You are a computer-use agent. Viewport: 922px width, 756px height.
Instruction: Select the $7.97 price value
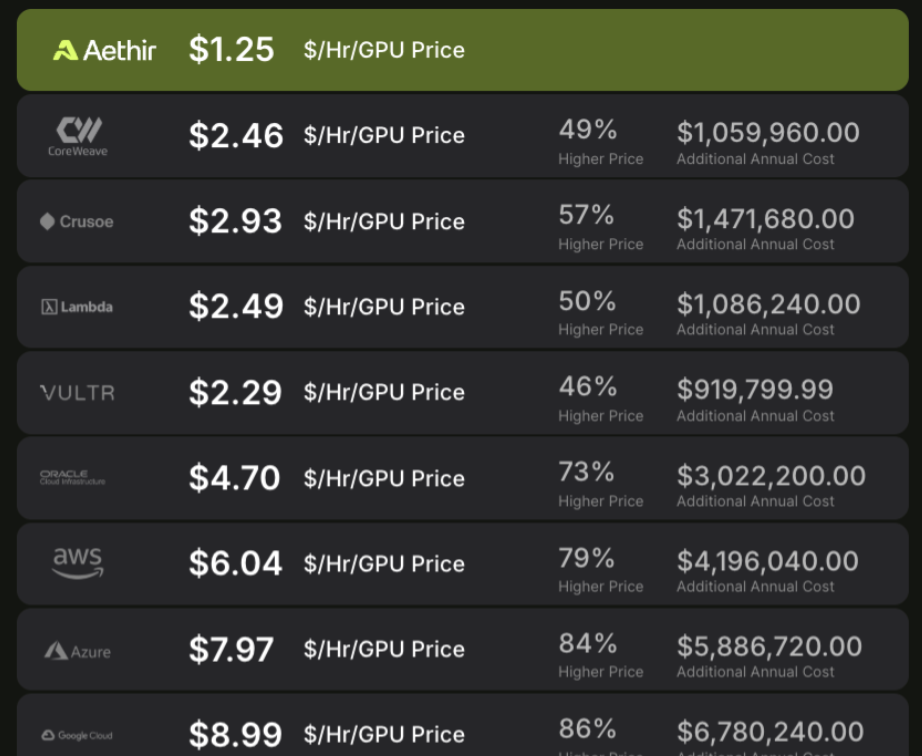[231, 649]
